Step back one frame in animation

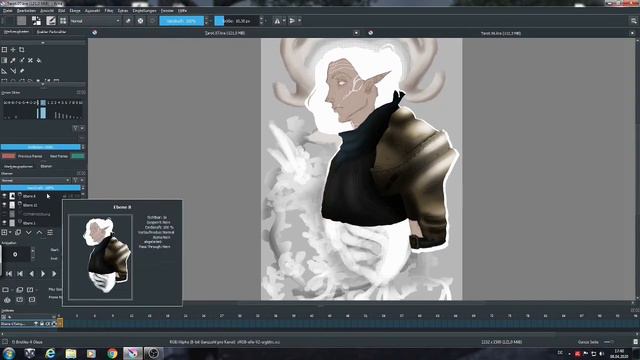click(x=31, y=273)
